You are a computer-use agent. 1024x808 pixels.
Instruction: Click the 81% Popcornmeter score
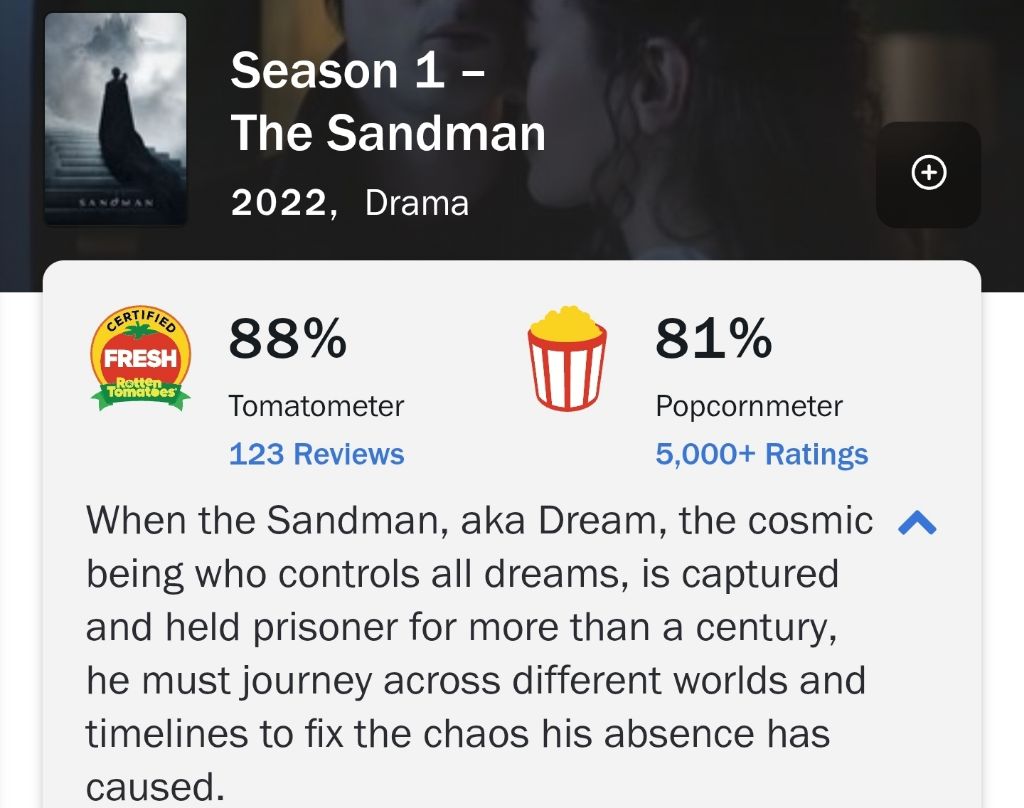[x=713, y=339]
